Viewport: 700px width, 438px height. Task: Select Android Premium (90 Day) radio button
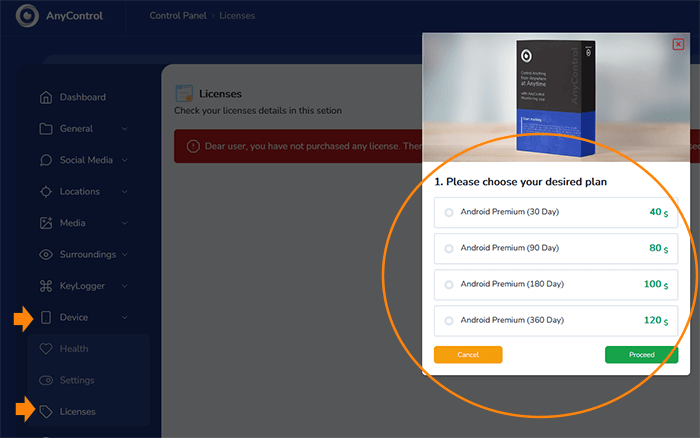[449, 248]
